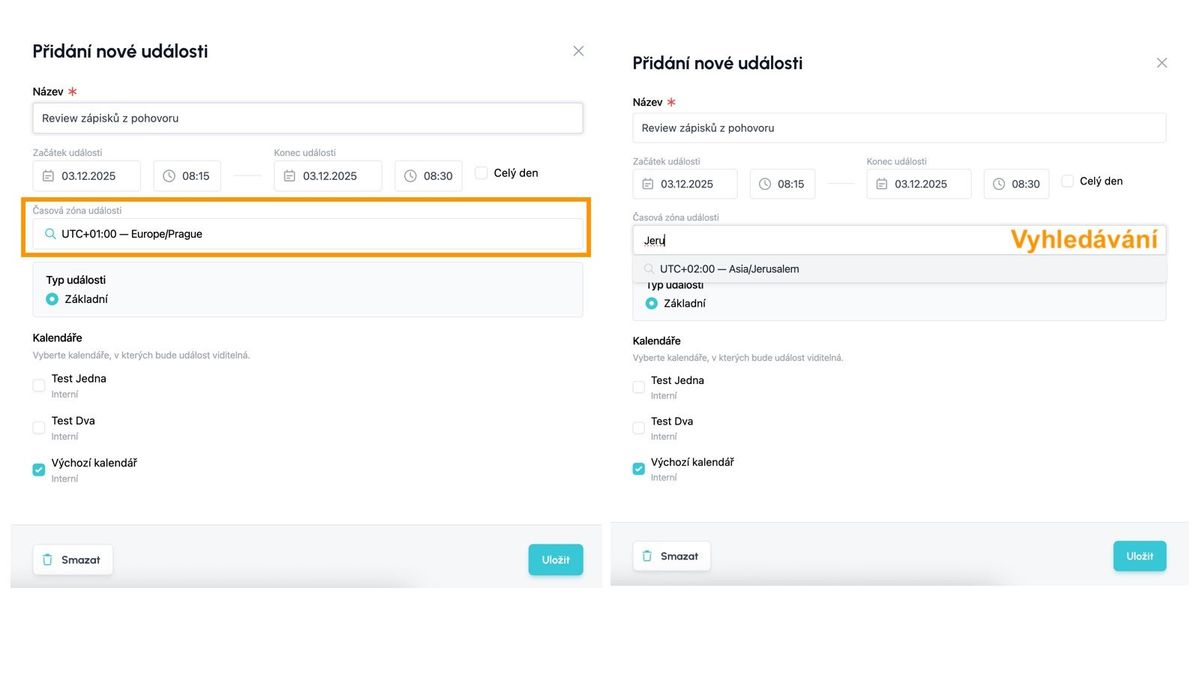The image size is (1200, 675).
Task: Uncheck Výchozí kalendář in the right dialog
Action: 639,468
